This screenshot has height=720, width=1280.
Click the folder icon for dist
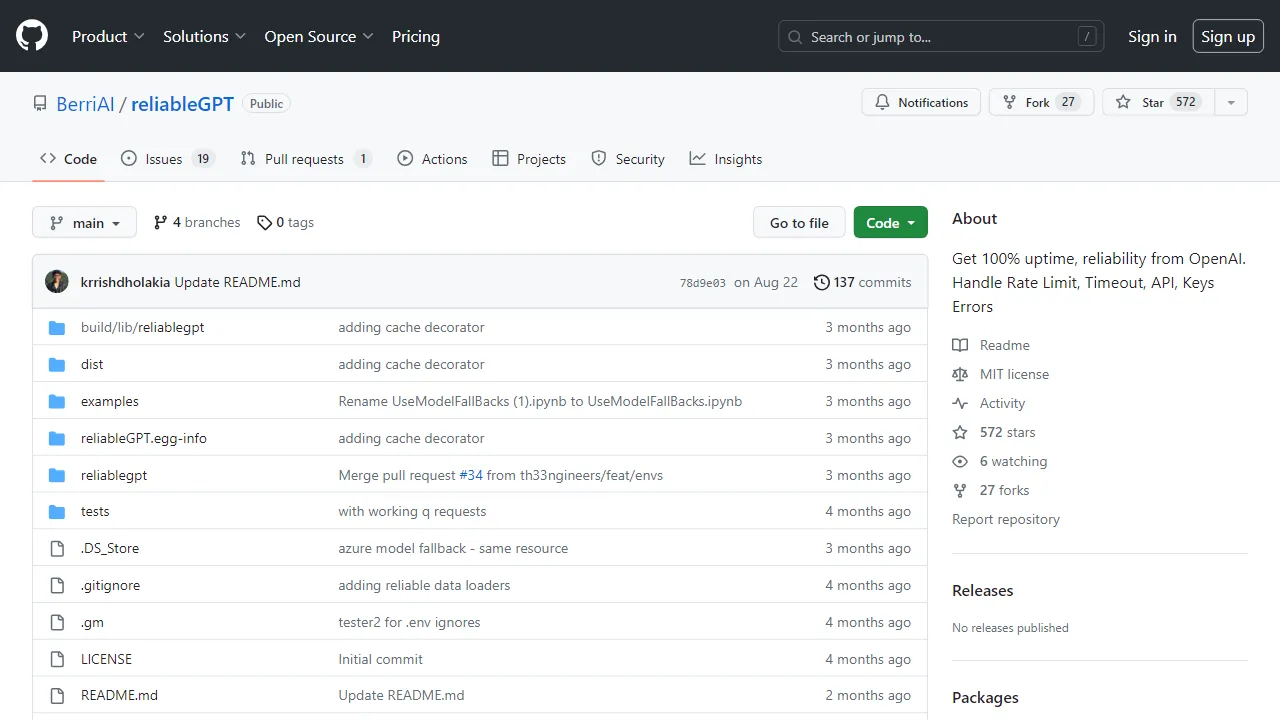pyautogui.click(x=57, y=364)
